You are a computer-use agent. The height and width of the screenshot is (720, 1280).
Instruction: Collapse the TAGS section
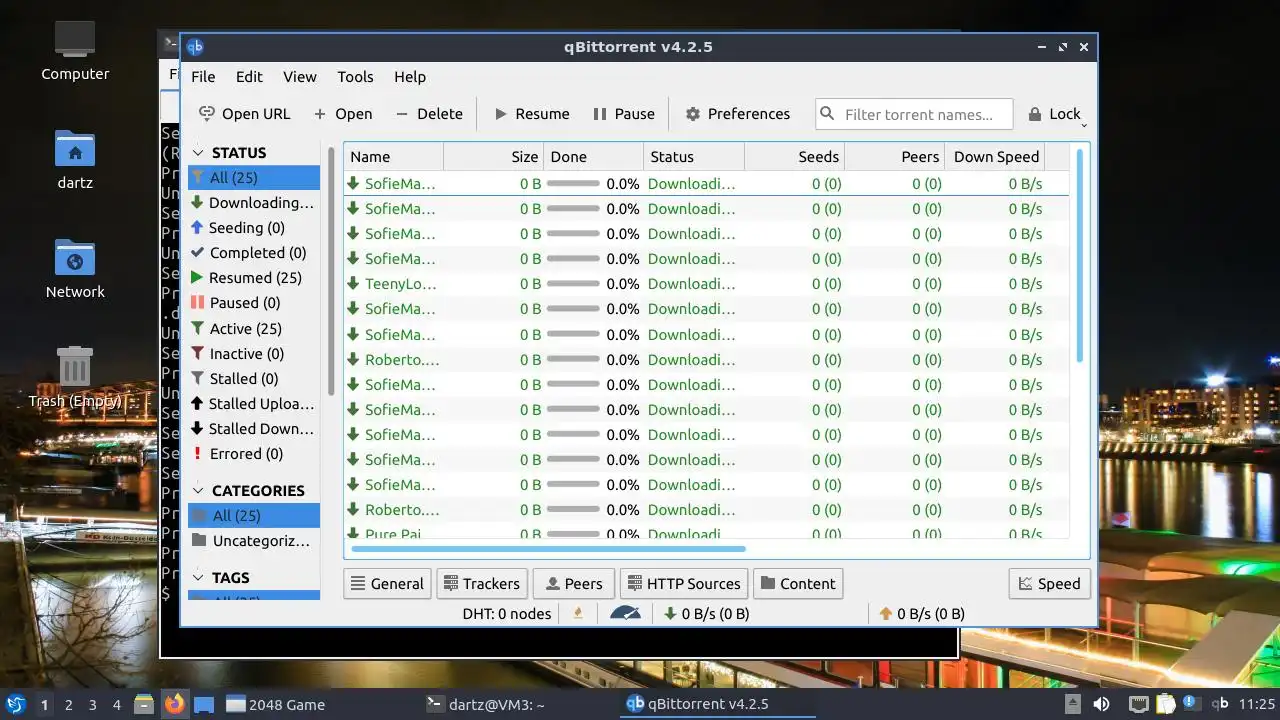pyautogui.click(x=198, y=578)
